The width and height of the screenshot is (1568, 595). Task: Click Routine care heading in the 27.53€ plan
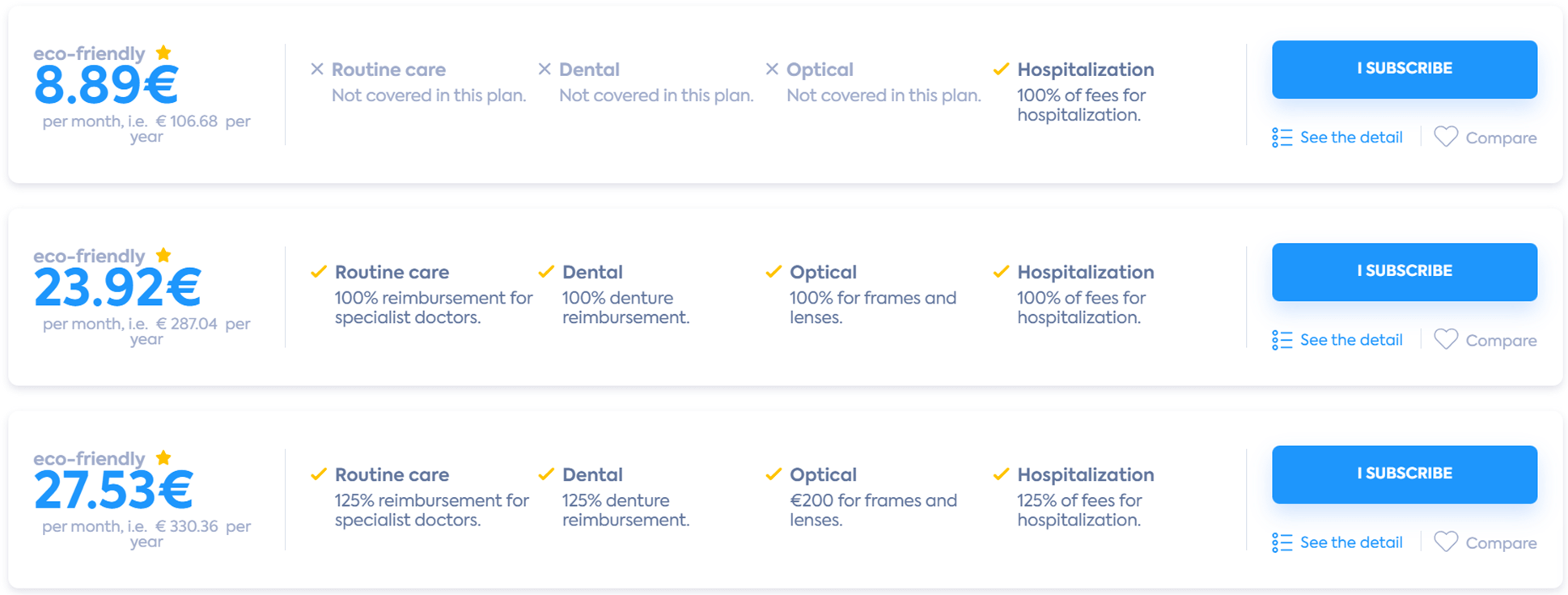[x=392, y=474]
